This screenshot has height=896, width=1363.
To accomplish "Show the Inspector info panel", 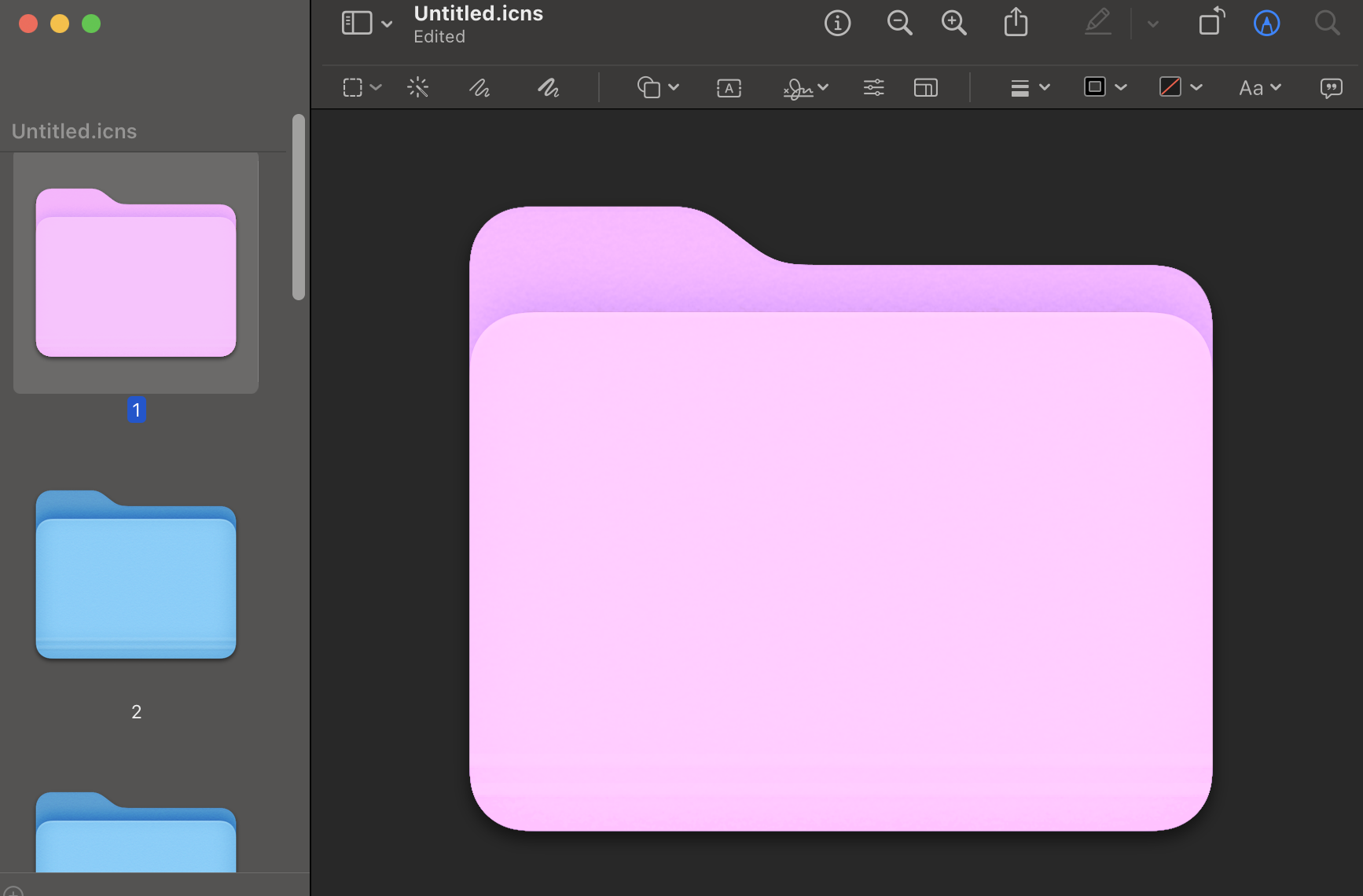I will [837, 24].
